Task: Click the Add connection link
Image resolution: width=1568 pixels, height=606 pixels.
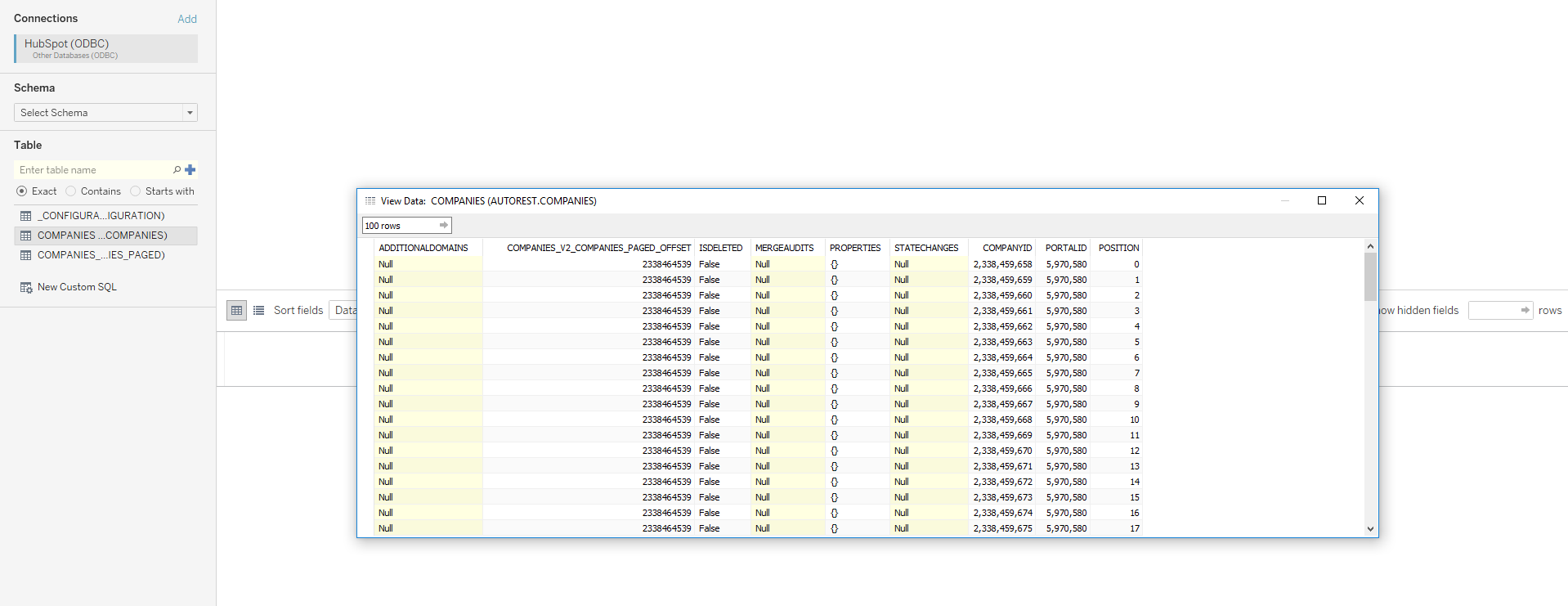Action: [187, 19]
